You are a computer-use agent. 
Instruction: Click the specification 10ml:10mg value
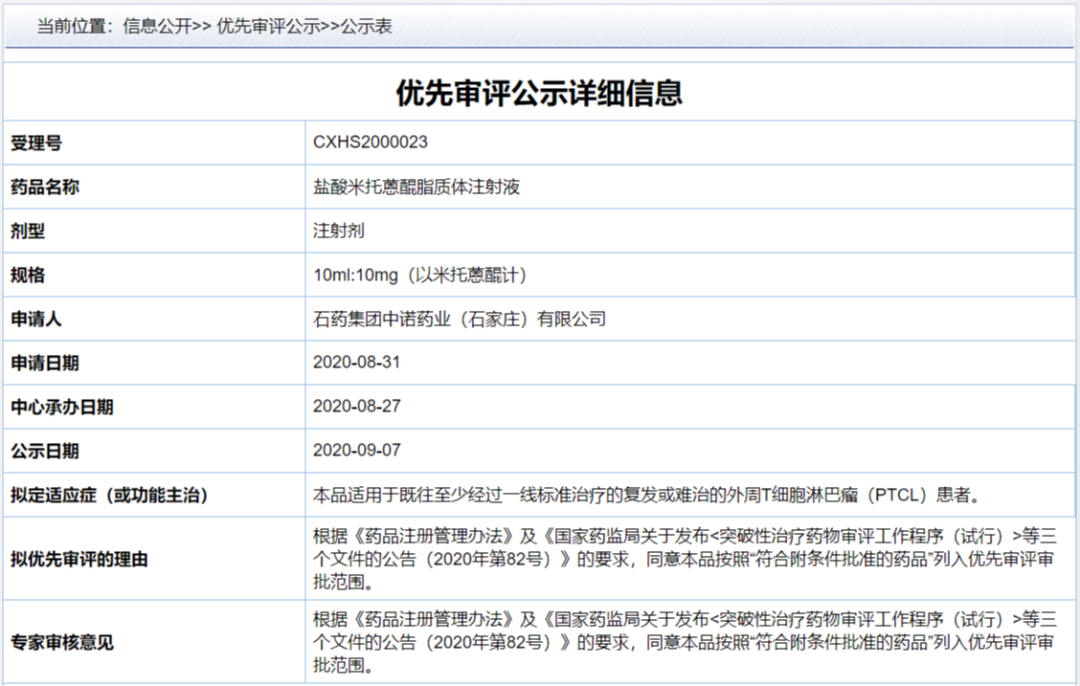coord(420,275)
